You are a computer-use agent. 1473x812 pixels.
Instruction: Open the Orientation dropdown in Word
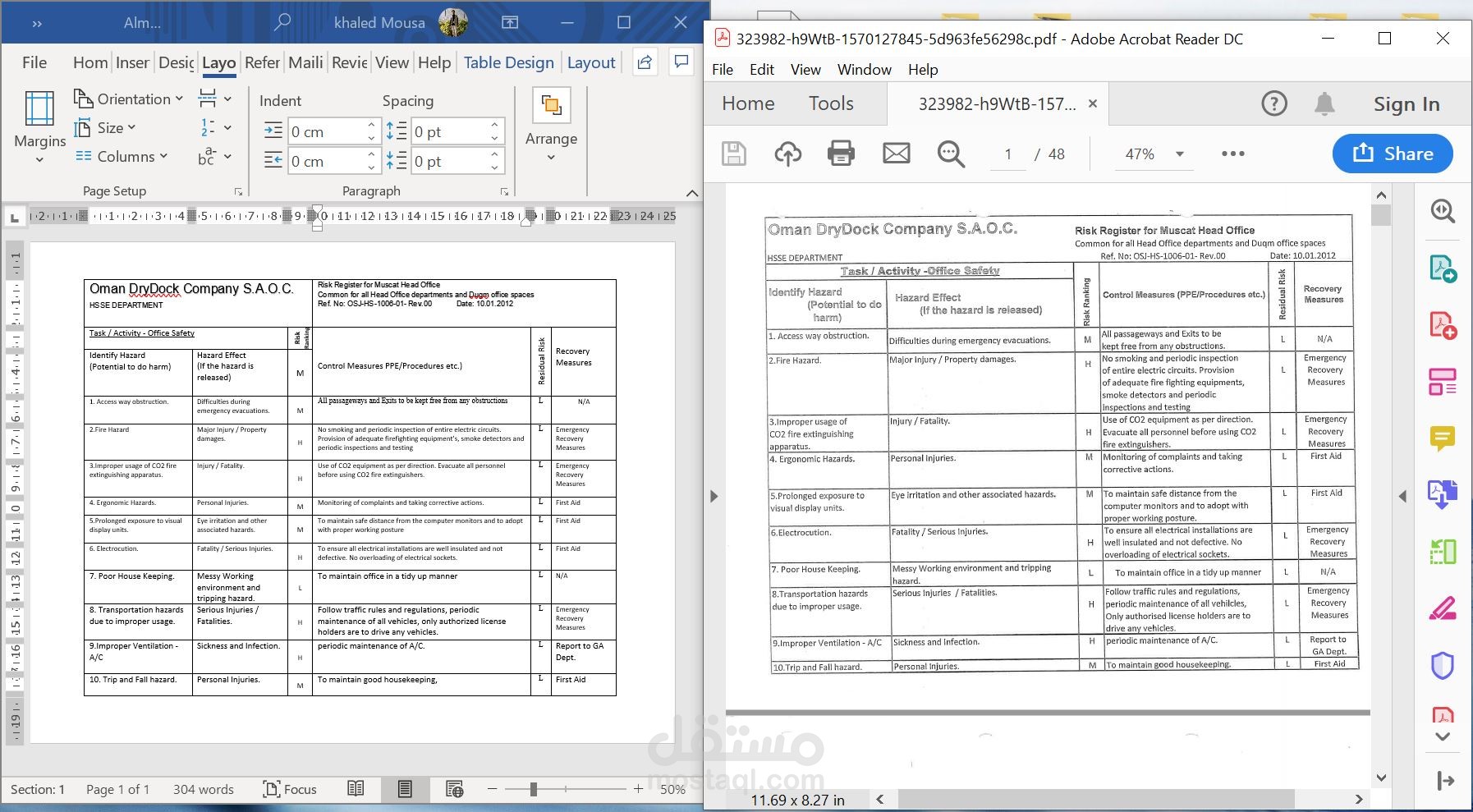(128, 99)
